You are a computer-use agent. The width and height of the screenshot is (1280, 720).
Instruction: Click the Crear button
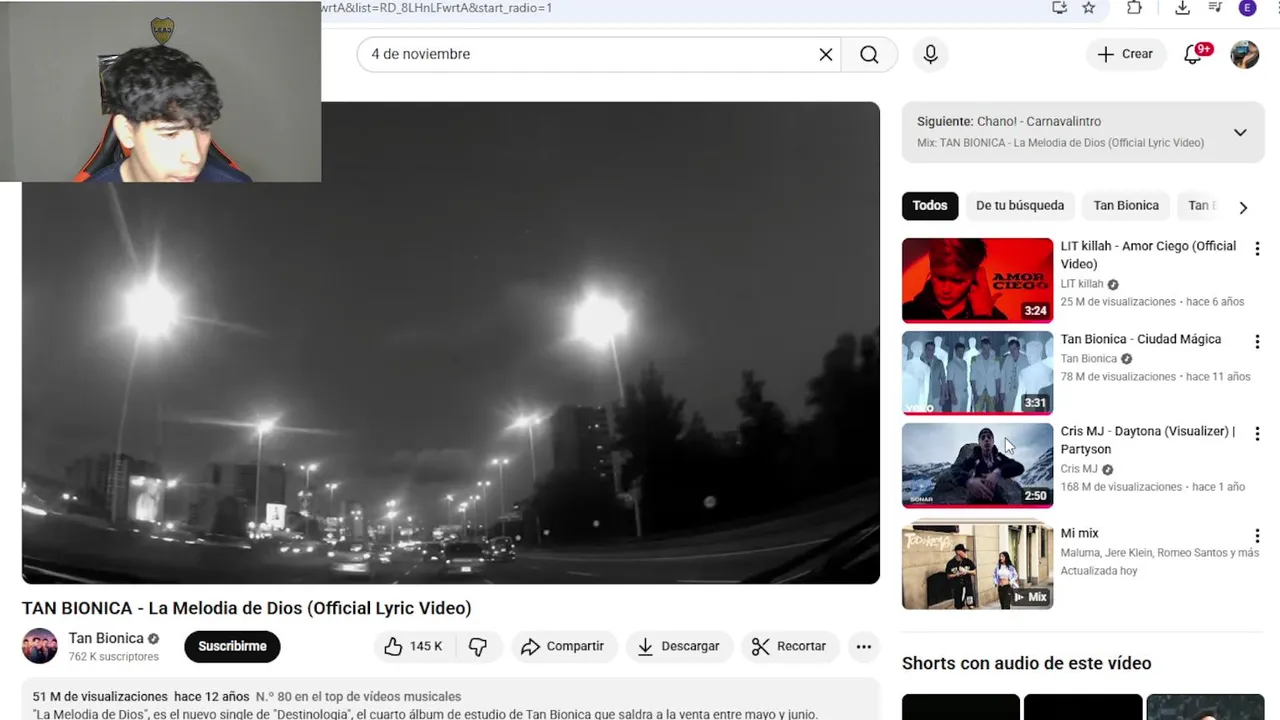(1126, 54)
